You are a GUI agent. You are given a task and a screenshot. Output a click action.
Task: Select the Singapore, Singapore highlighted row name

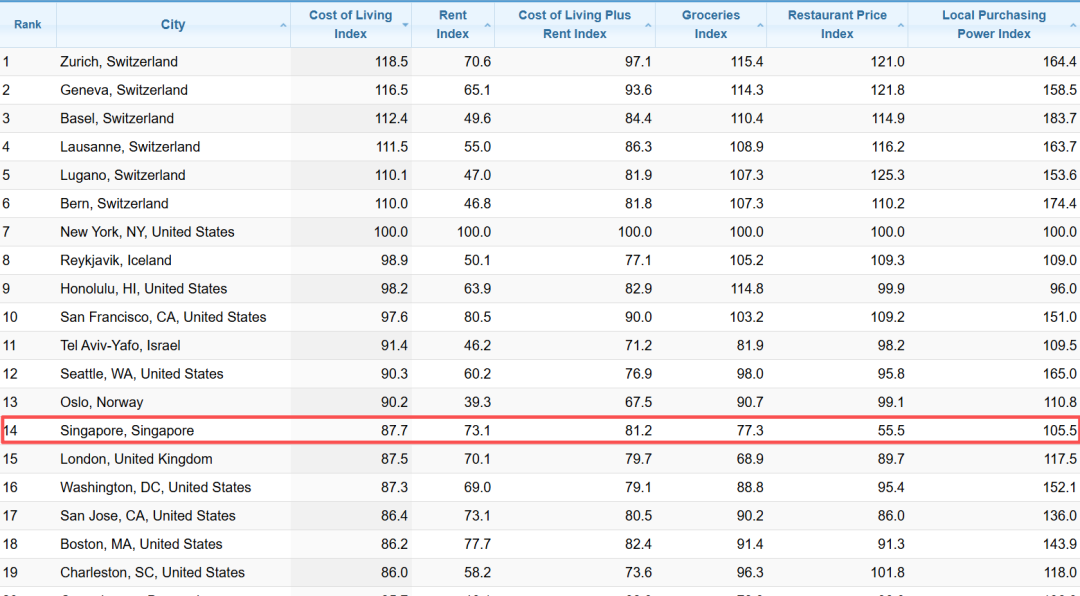pyautogui.click(x=127, y=431)
